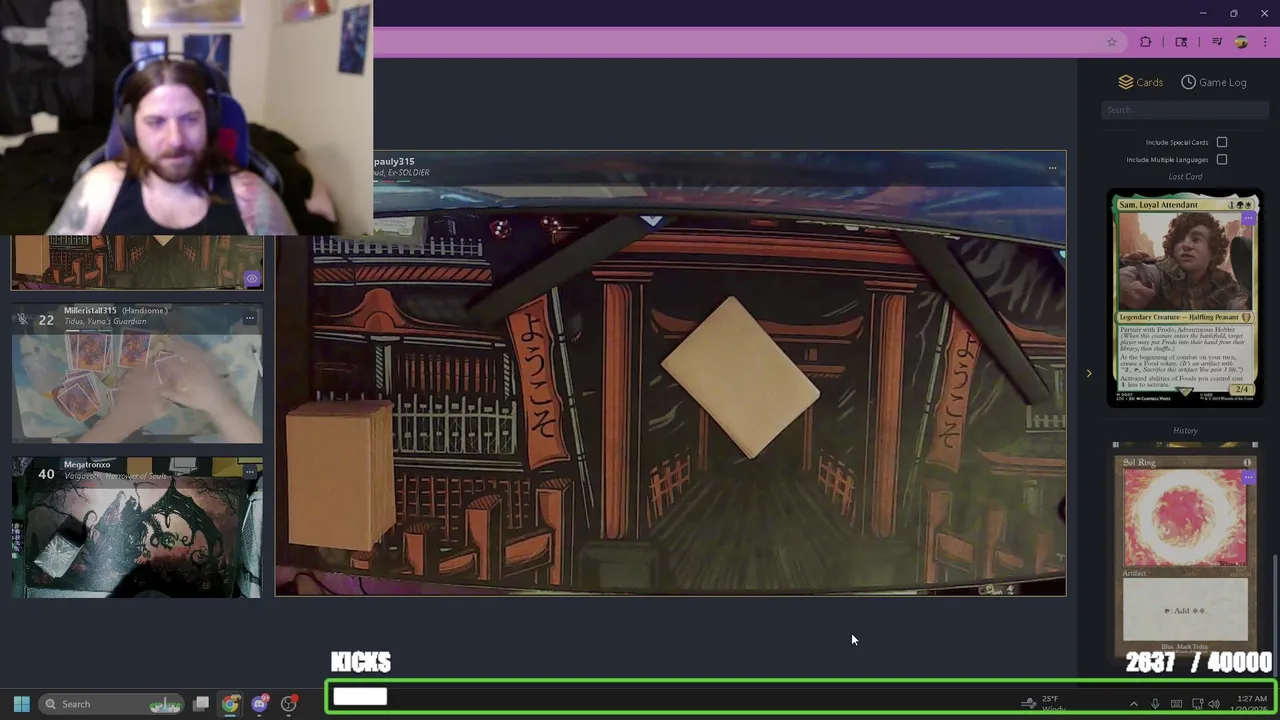Click the pauly315 player name
The width and height of the screenshot is (1280, 720).
[x=394, y=161]
